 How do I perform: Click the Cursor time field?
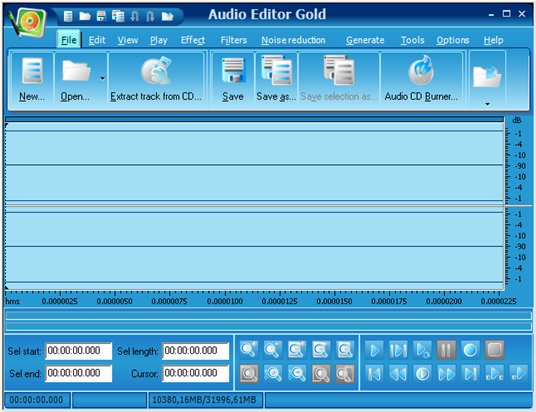[x=196, y=373]
